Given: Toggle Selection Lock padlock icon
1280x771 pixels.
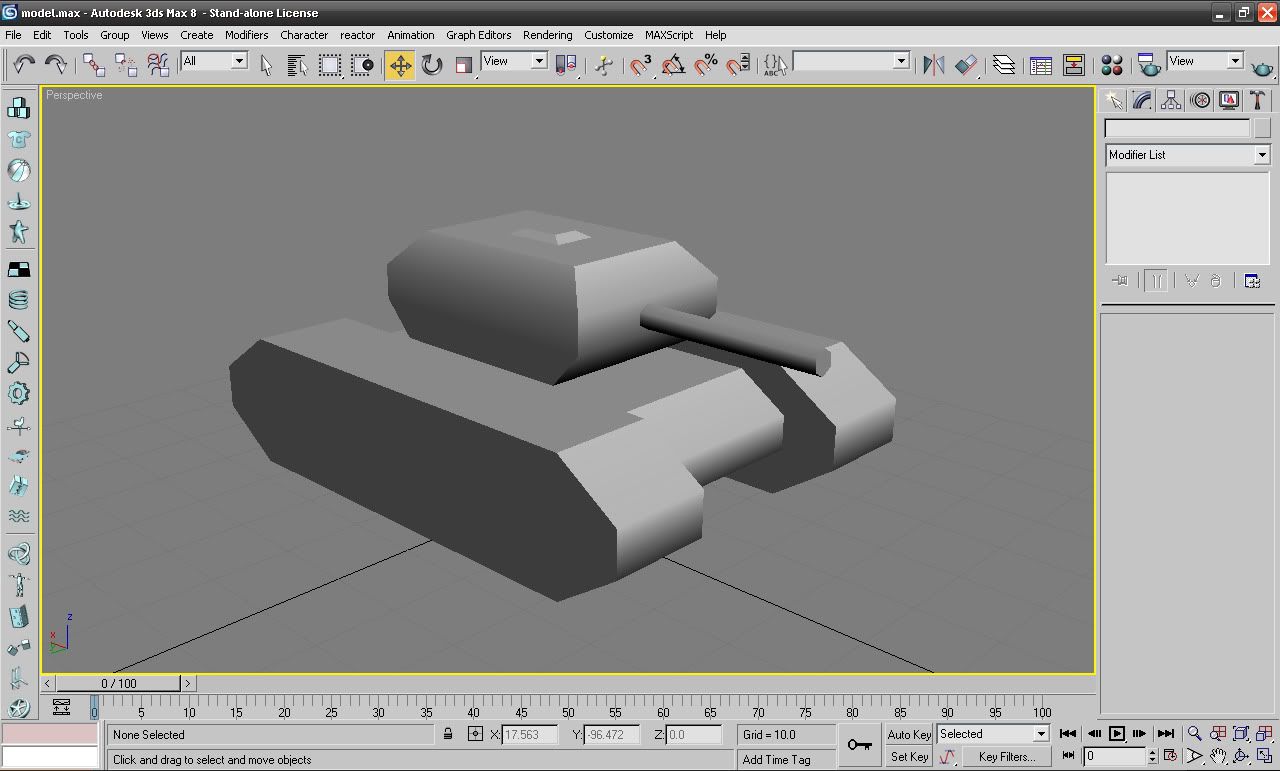Looking at the screenshot, I should (448, 734).
